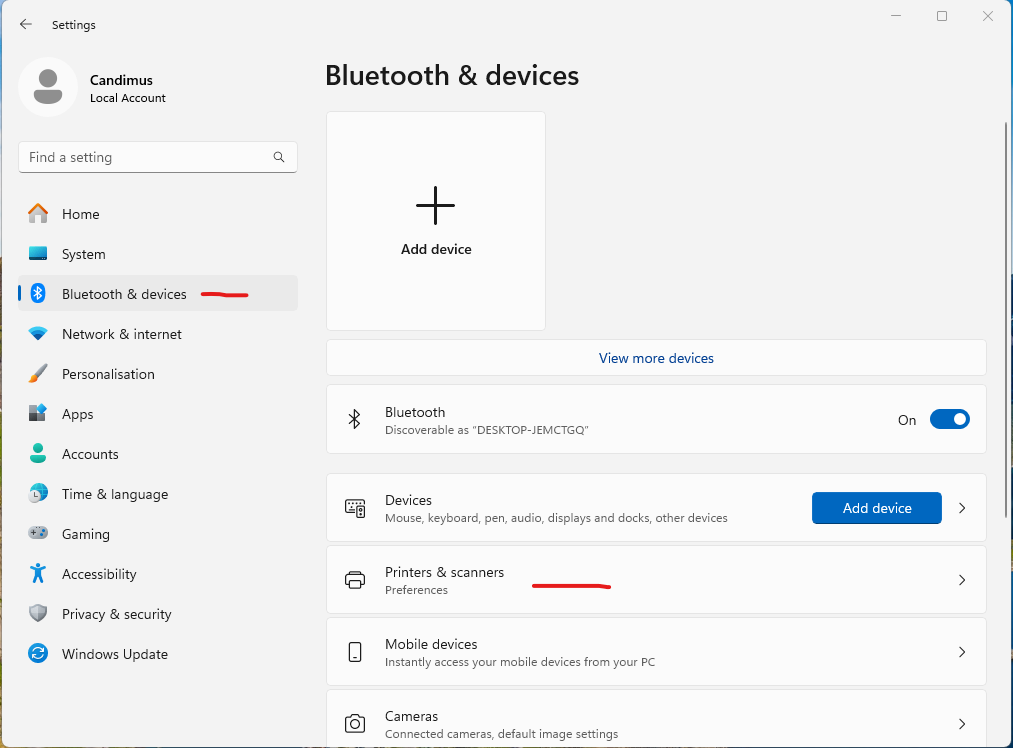
Task: Click the Bluetooth symbol in the Bluetooth row
Action: tap(354, 419)
